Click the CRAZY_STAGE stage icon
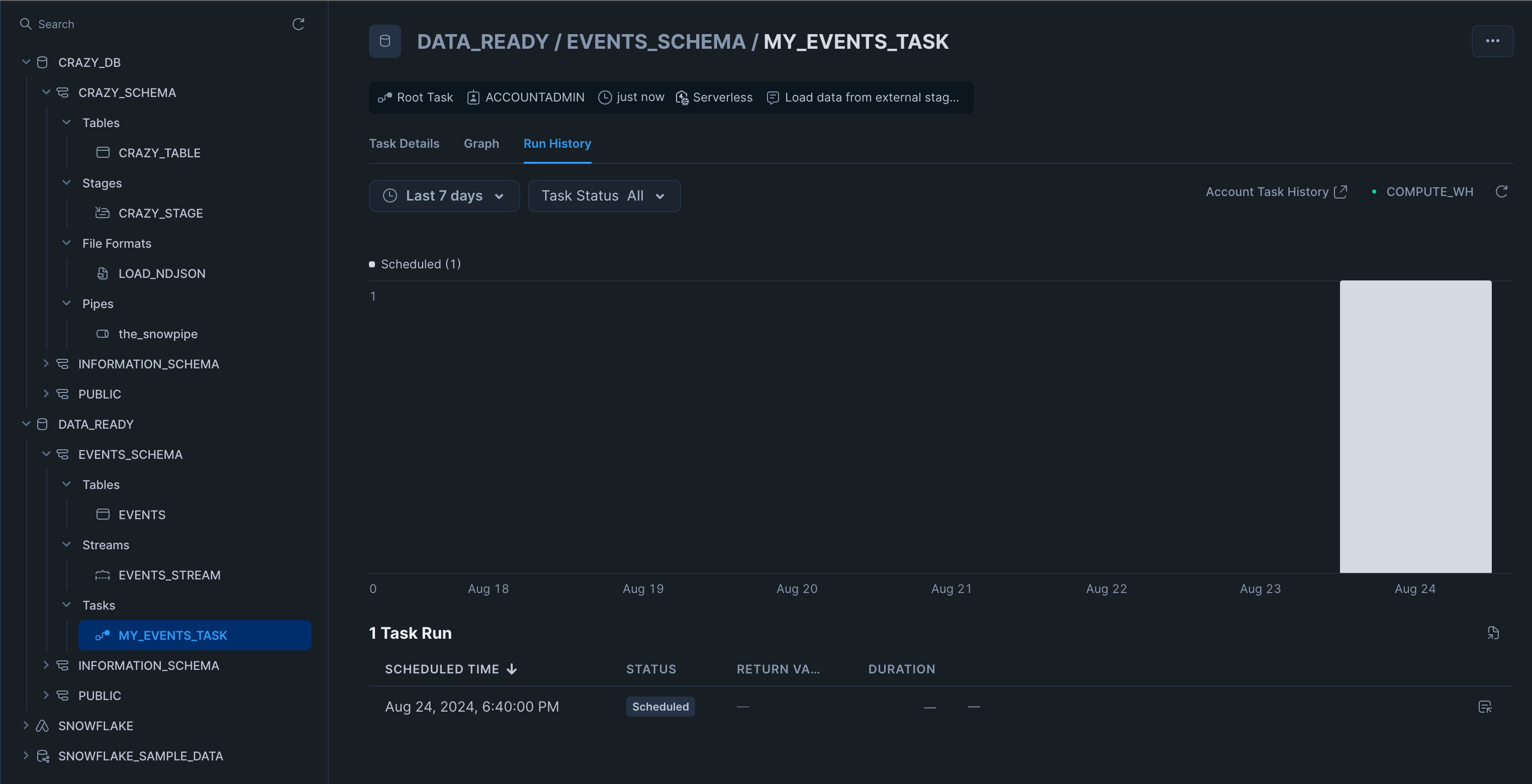 pos(103,213)
